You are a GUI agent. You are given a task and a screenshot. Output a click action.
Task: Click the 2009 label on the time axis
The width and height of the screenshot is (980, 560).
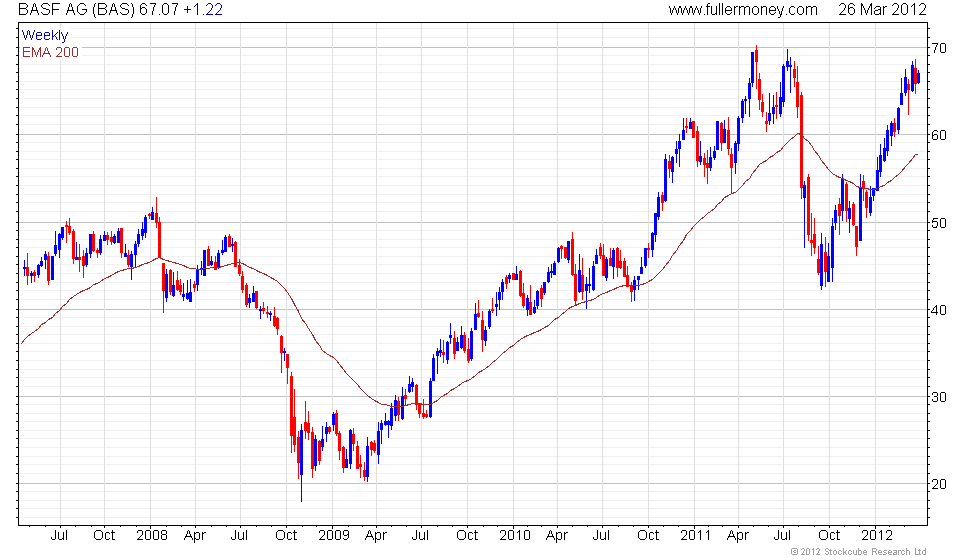tap(334, 536)
